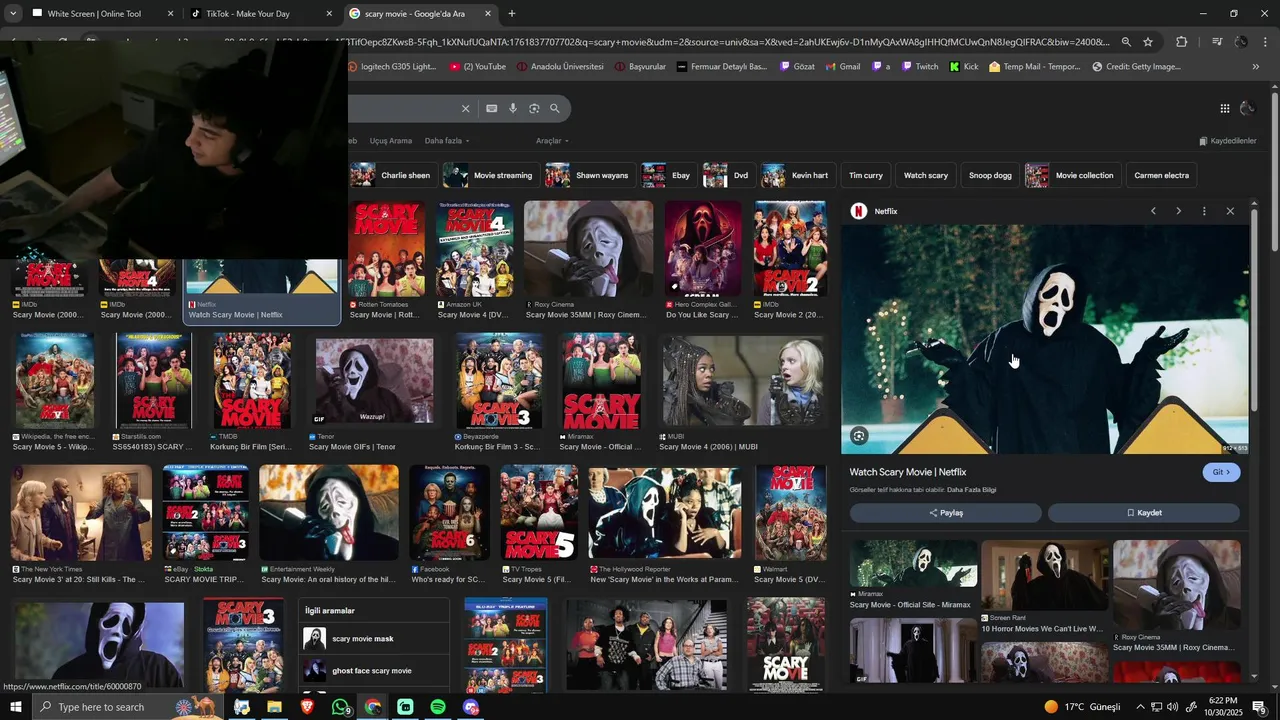Open the Twitch bookmark

point(919,67)
